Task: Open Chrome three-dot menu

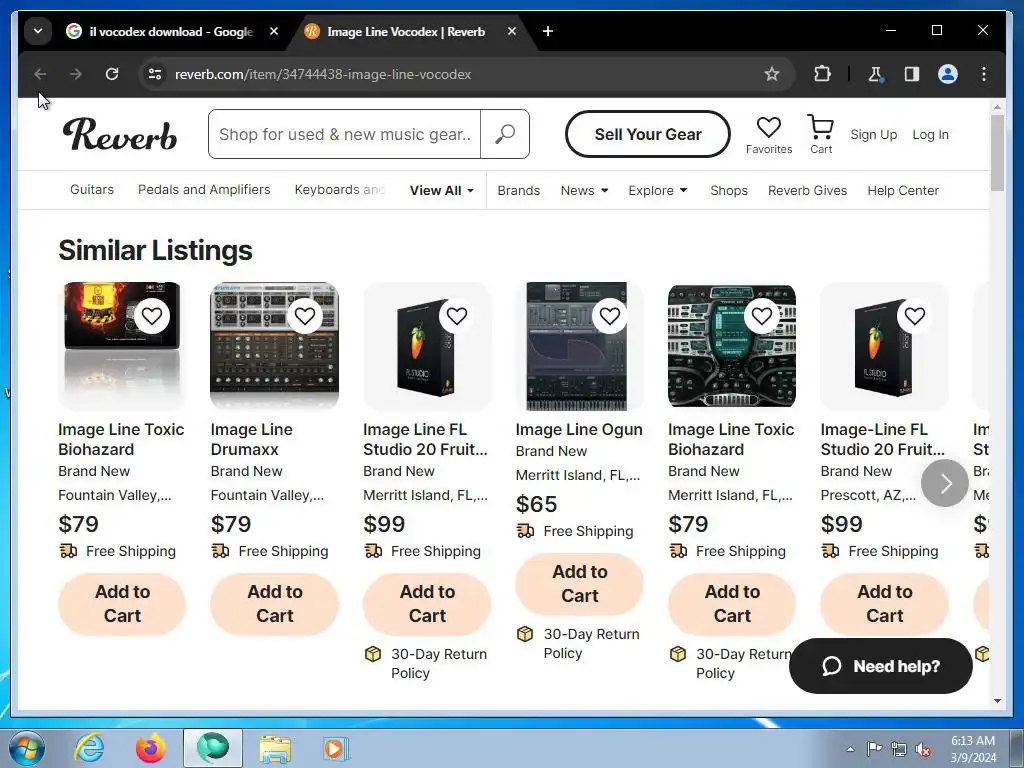Action: [x=984, y=74]
